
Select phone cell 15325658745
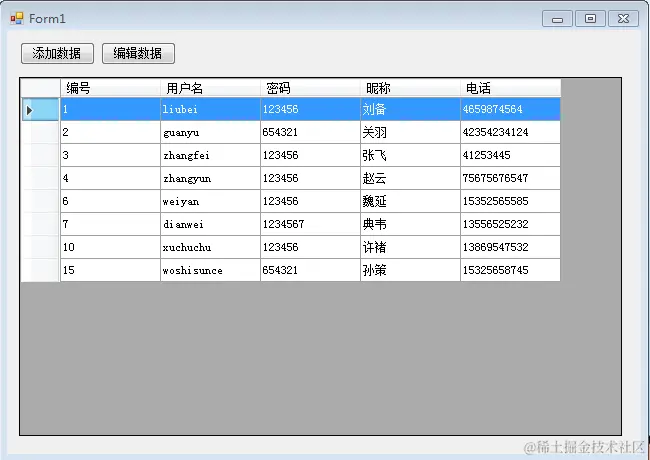coord(510,271)
